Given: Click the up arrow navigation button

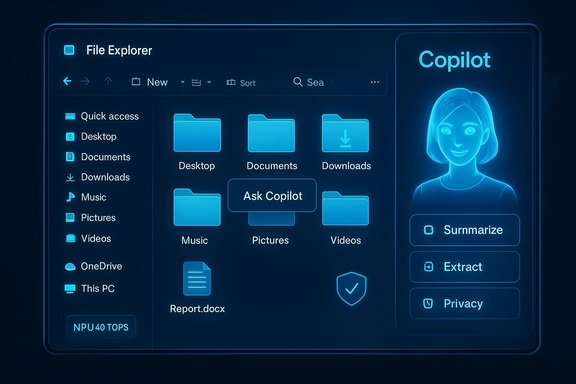Looking at the screenshot, I should tap(108, 82).
